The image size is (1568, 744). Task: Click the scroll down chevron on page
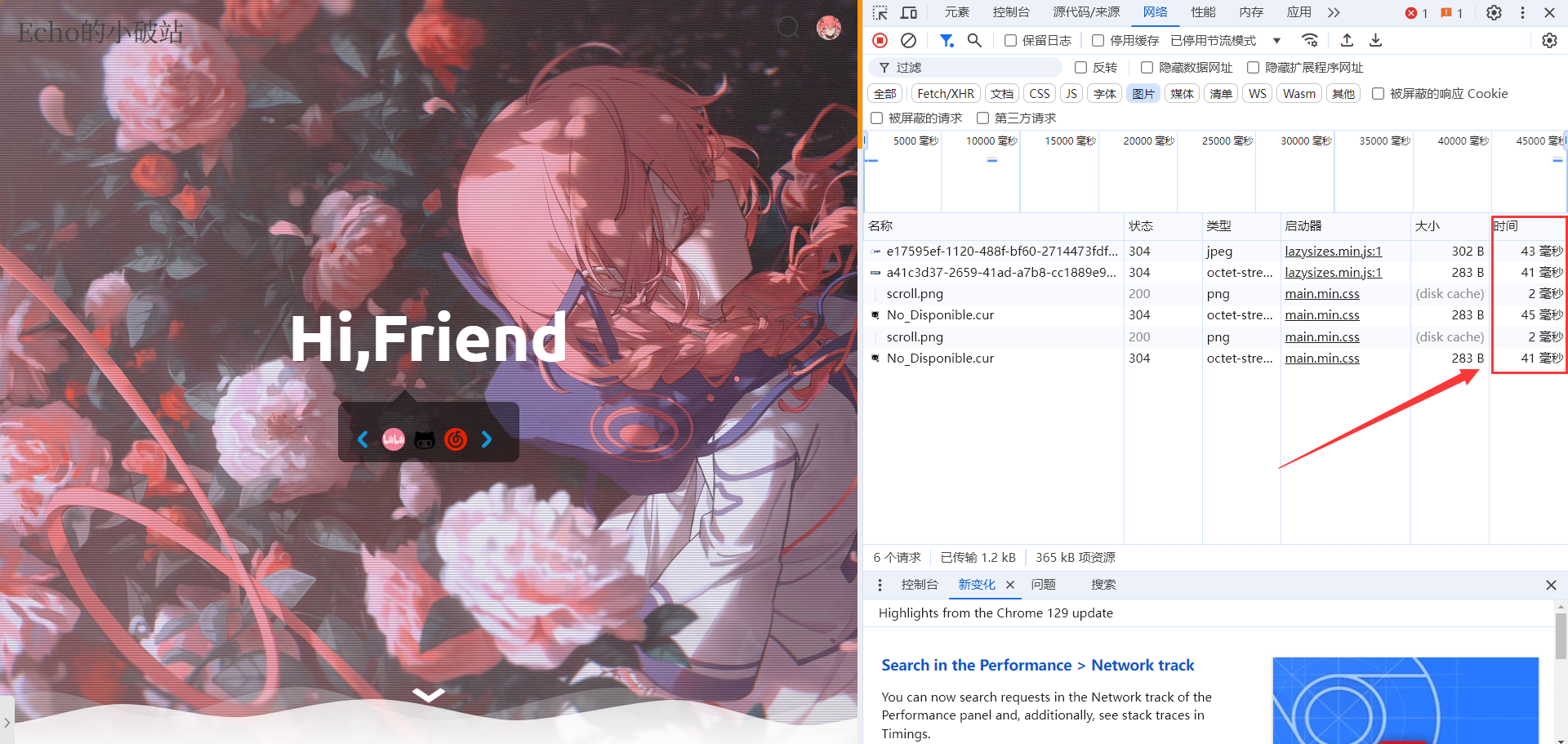coord(429,695)
